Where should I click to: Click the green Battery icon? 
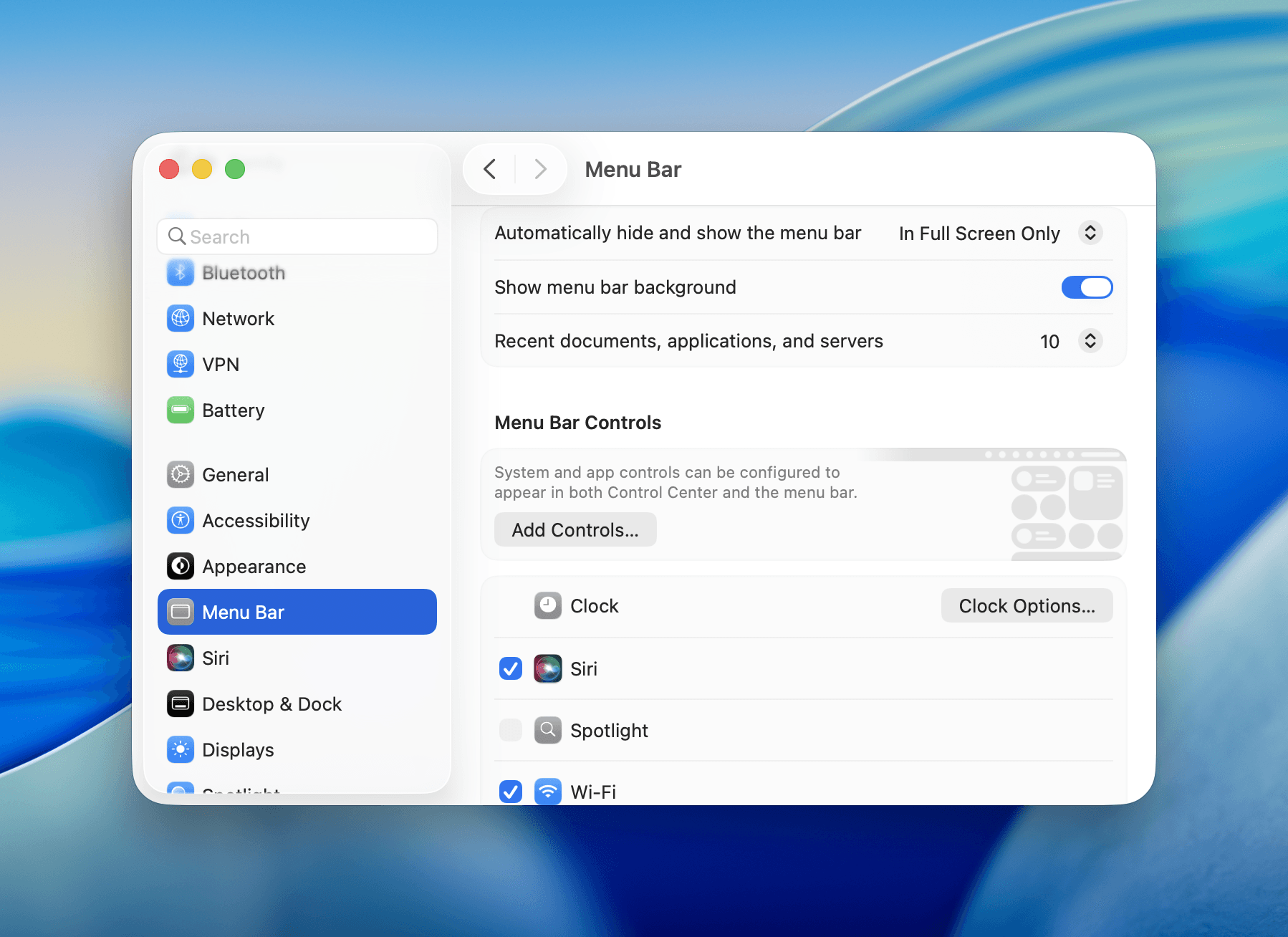pos(181,410)
